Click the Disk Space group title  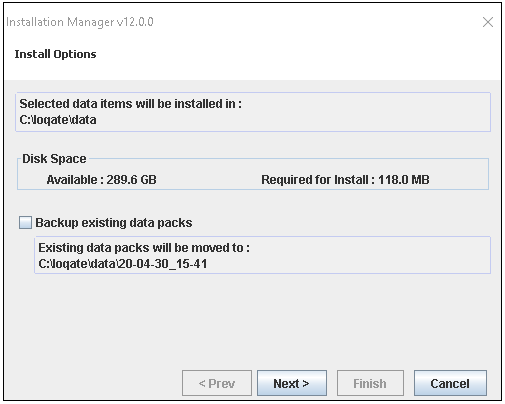click(x=54, y=159)
